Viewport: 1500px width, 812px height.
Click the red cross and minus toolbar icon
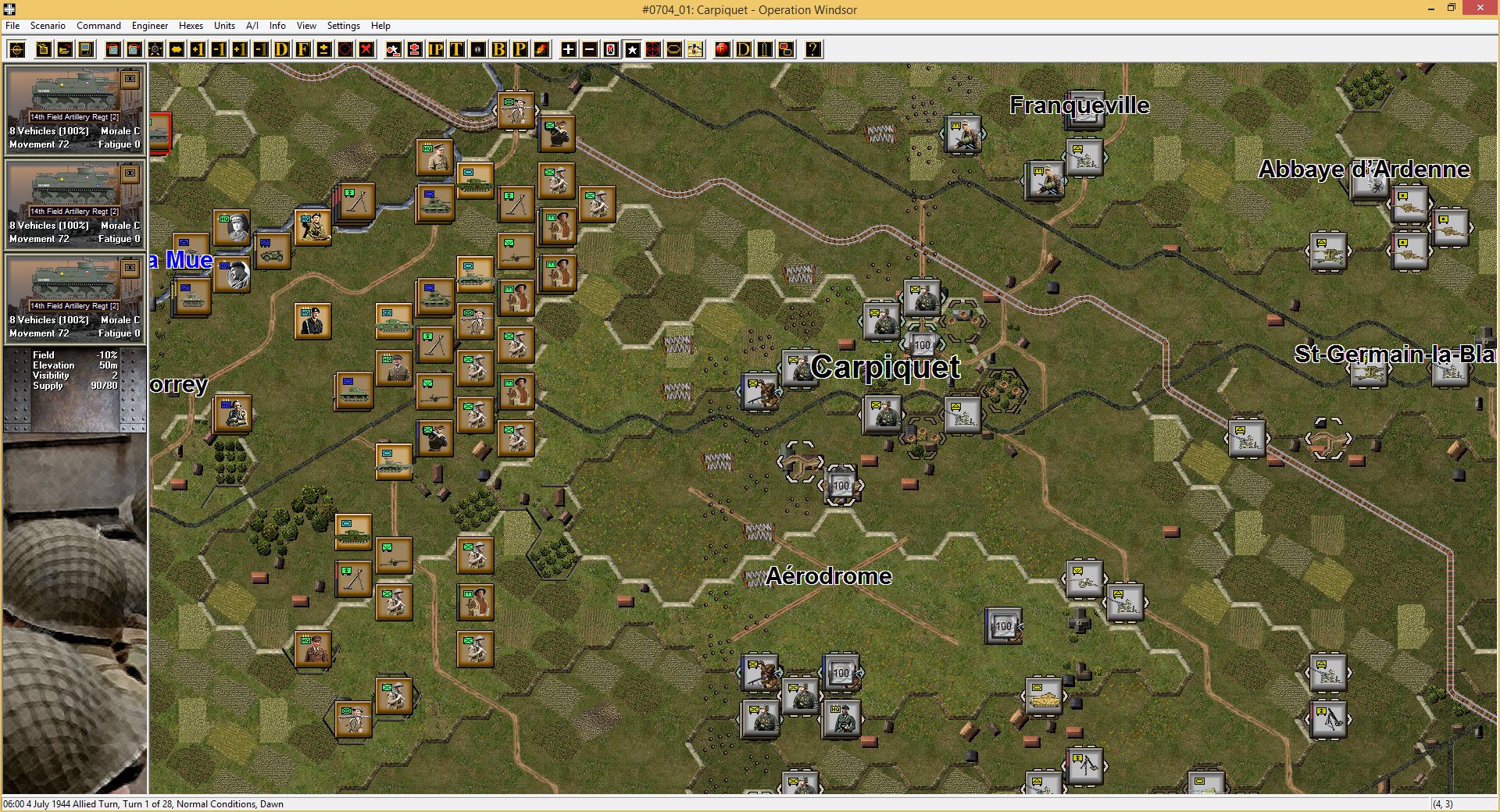[415, 50]
